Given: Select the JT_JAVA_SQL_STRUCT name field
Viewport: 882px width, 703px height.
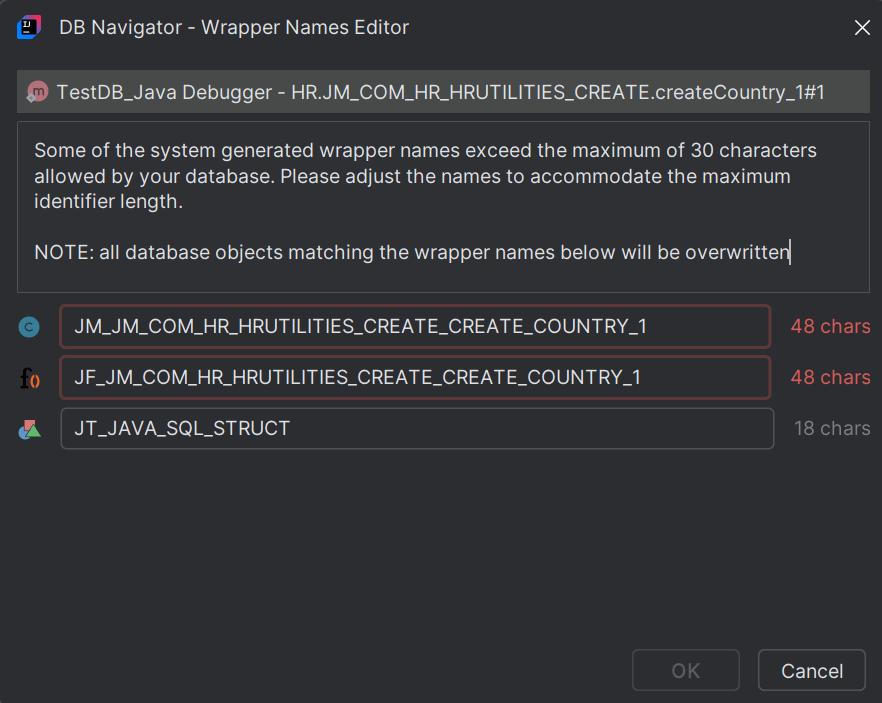Looking at the screenshot, I should click(x=415, y=428).
